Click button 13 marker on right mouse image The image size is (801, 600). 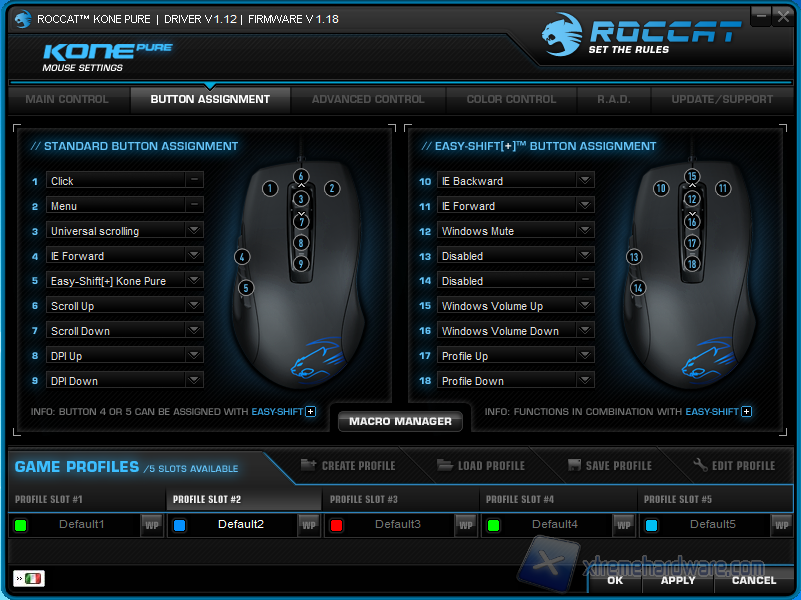click(x=633, y=257)
